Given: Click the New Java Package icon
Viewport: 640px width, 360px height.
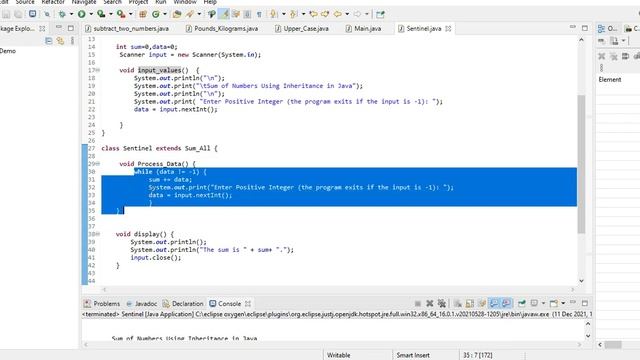Looking at the screenshot, I should pyautogui.click(x=143, y=14).
